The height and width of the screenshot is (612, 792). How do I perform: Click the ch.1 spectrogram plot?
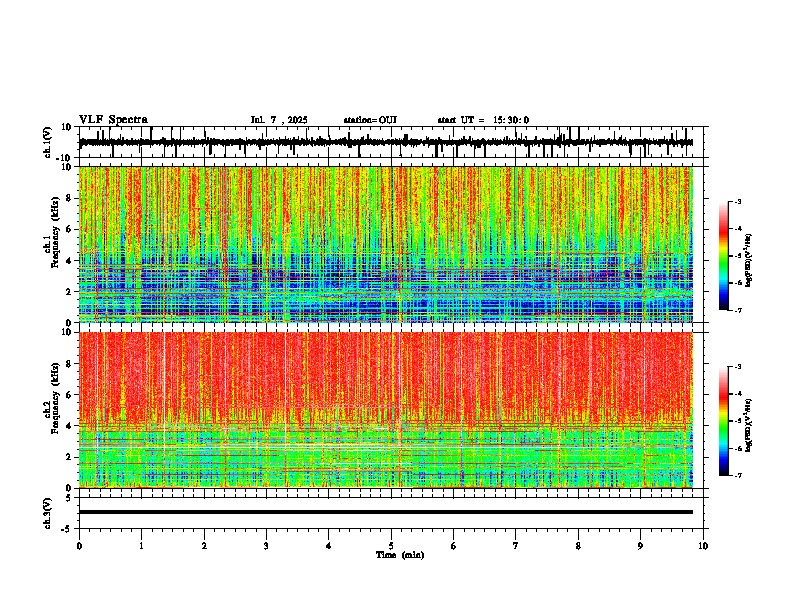click(x=386, y=244)
